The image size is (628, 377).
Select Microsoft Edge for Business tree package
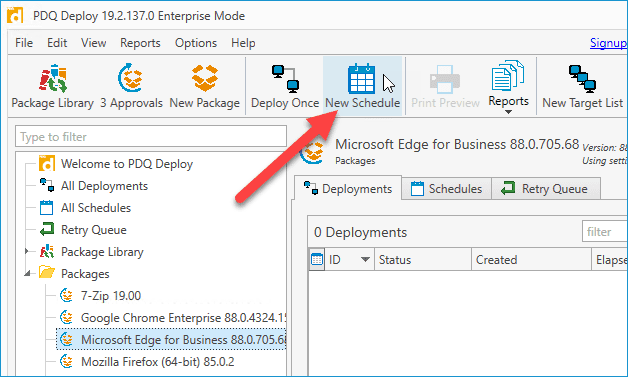click(171, 340)
